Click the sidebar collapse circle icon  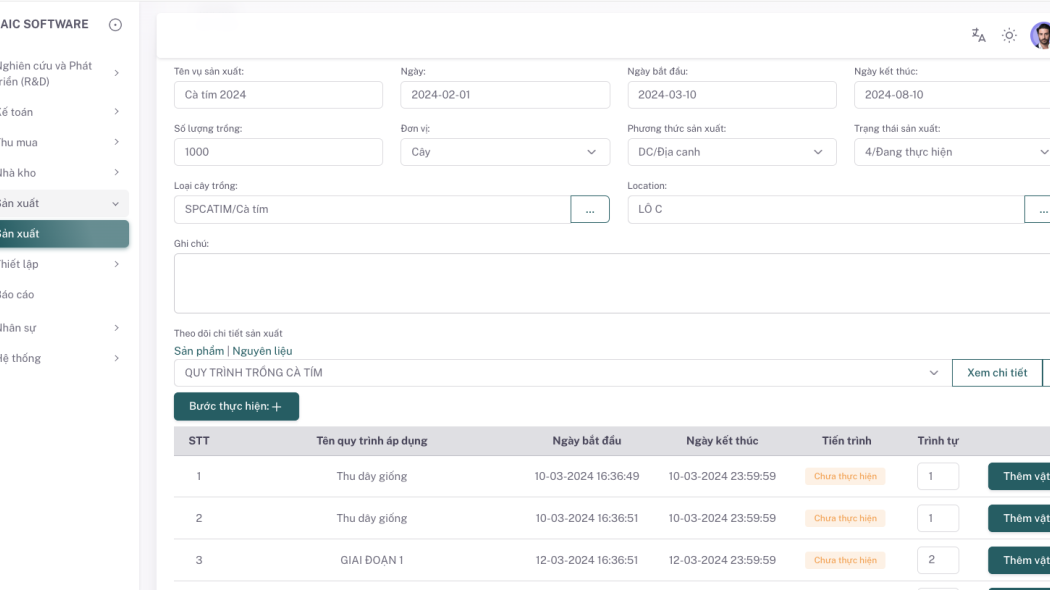pyautogui.click(x=115, y=25)
